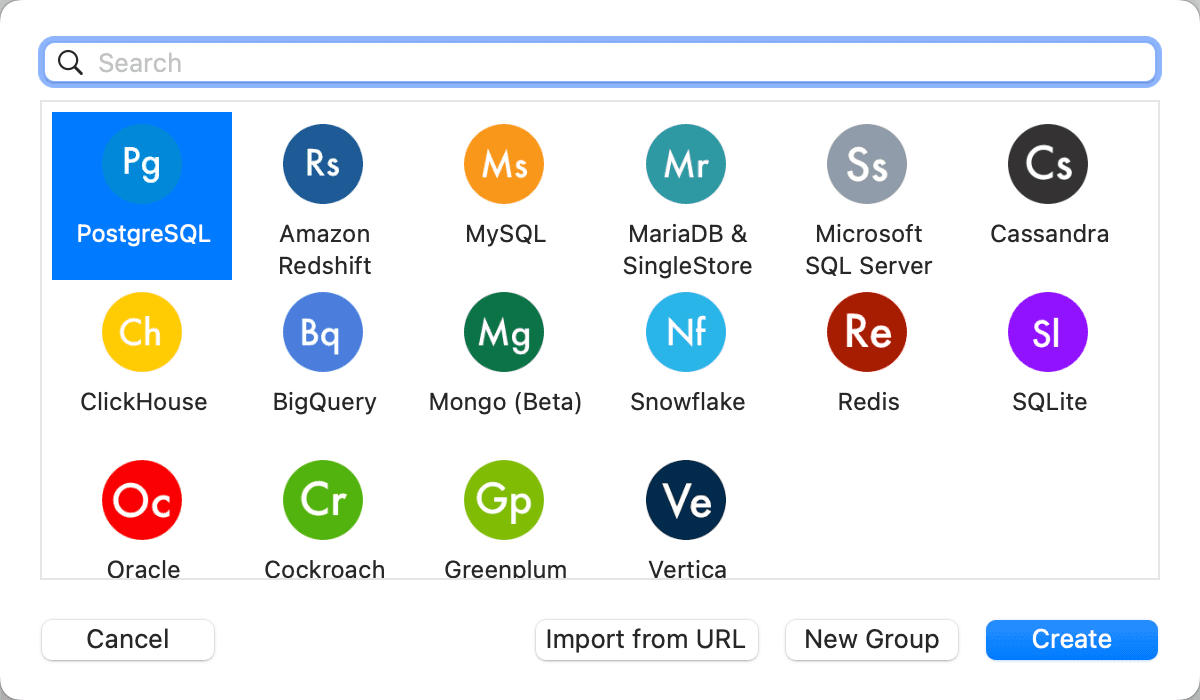The image size is (1200, 700).
Task: Pick the SQLite database icon
Action: pyautogui.click(x=1047, y=332)
